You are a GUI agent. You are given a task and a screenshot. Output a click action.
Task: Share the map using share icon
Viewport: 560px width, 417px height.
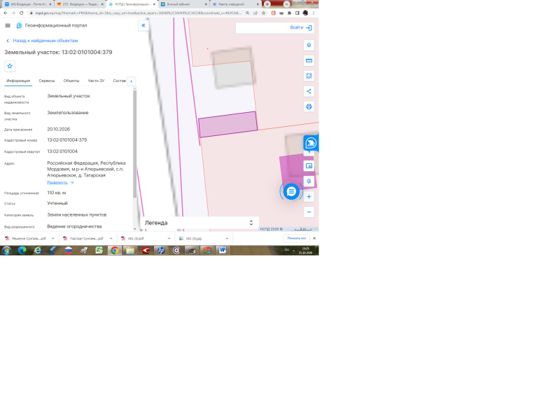tap(309, 91)
